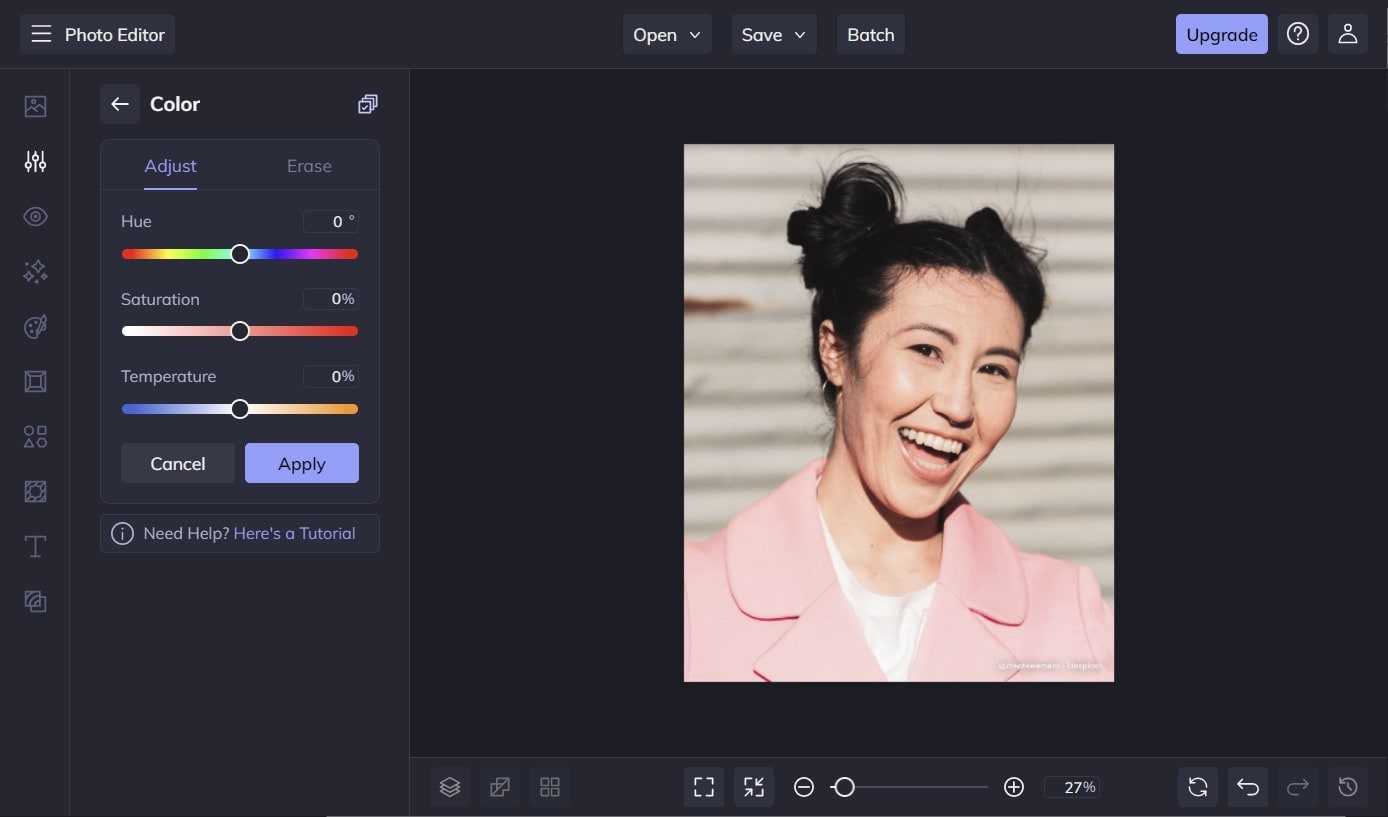Click the undo arrow icon

[1247, 787]
